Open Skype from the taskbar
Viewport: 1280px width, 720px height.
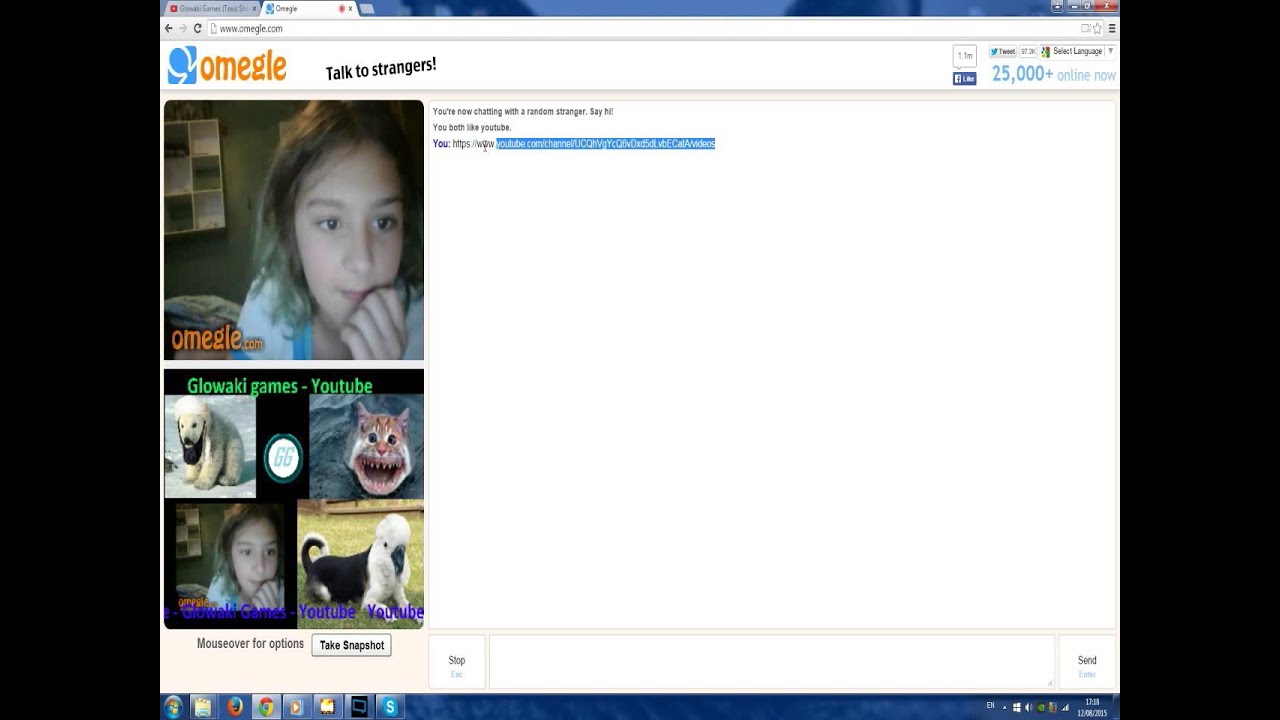pyautogui.click(x=389, y=707)
